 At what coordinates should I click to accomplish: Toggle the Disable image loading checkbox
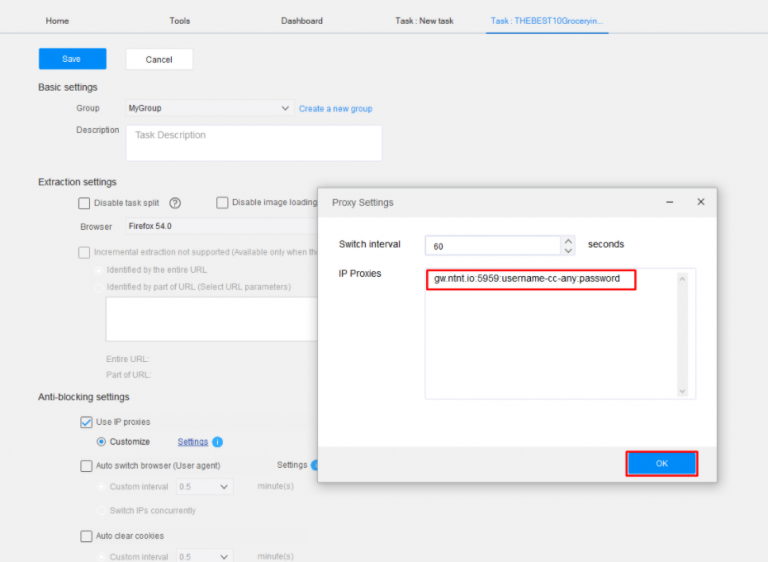(222, 202)
